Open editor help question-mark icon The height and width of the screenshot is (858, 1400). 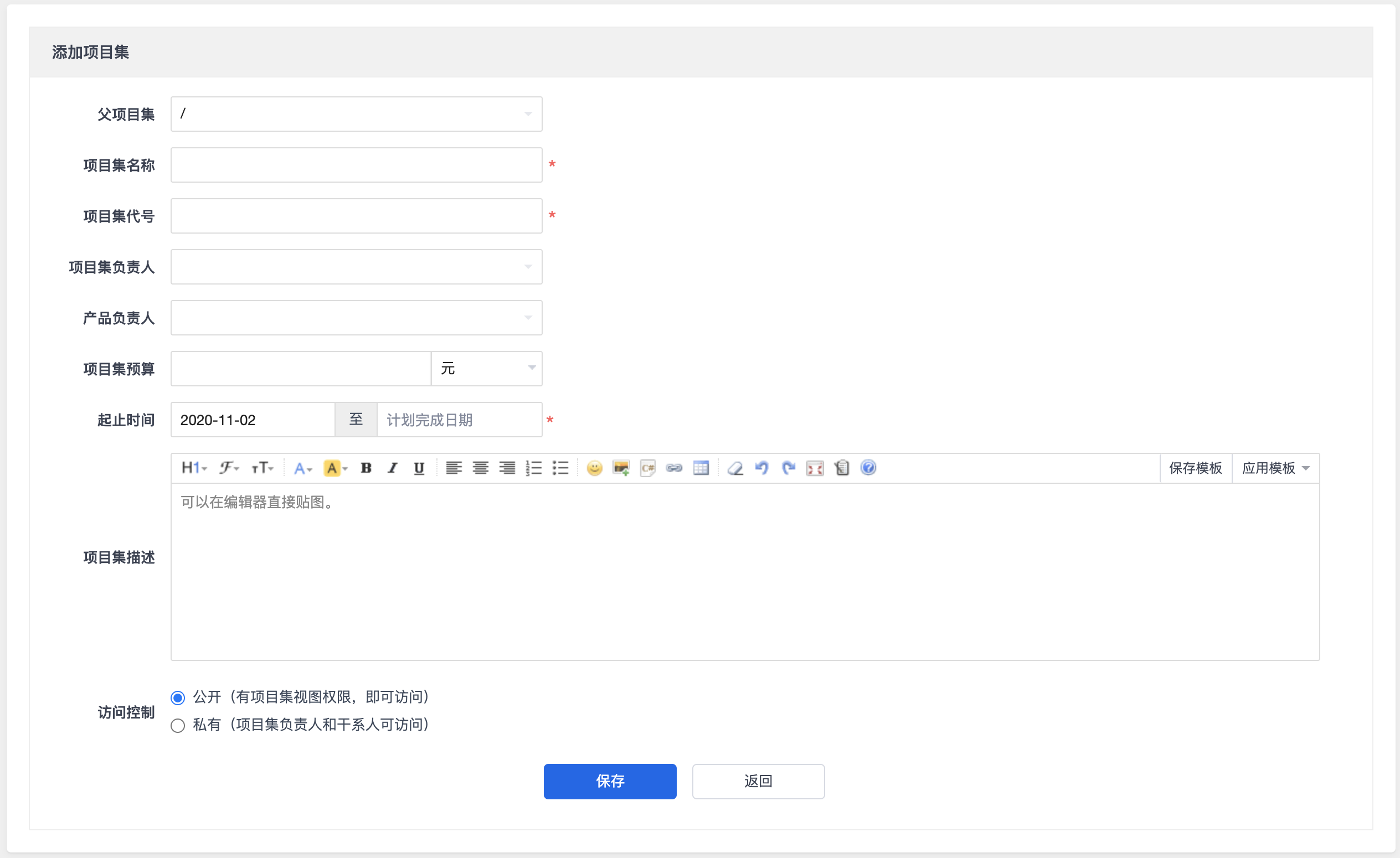[x=868, y=467]
